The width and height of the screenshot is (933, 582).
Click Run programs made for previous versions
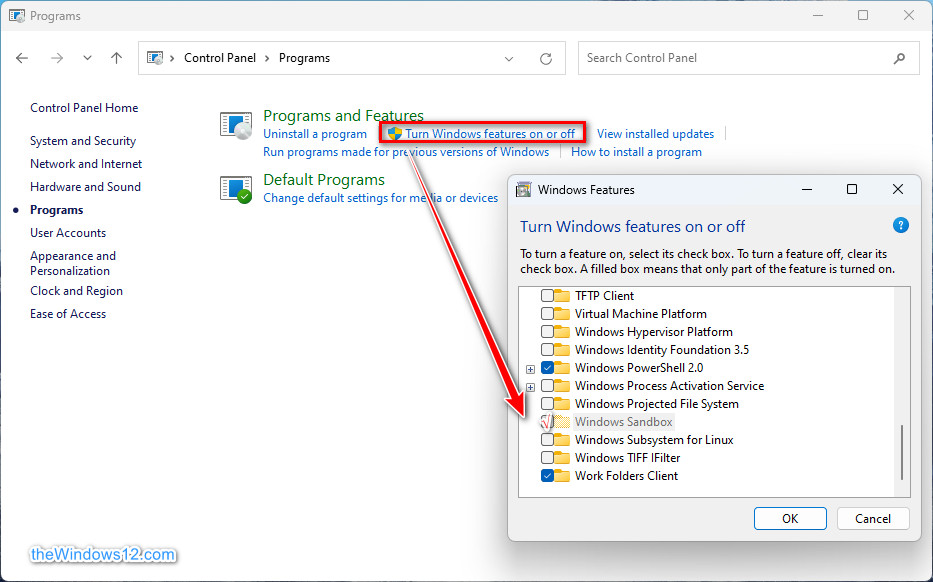coord(406,152)
